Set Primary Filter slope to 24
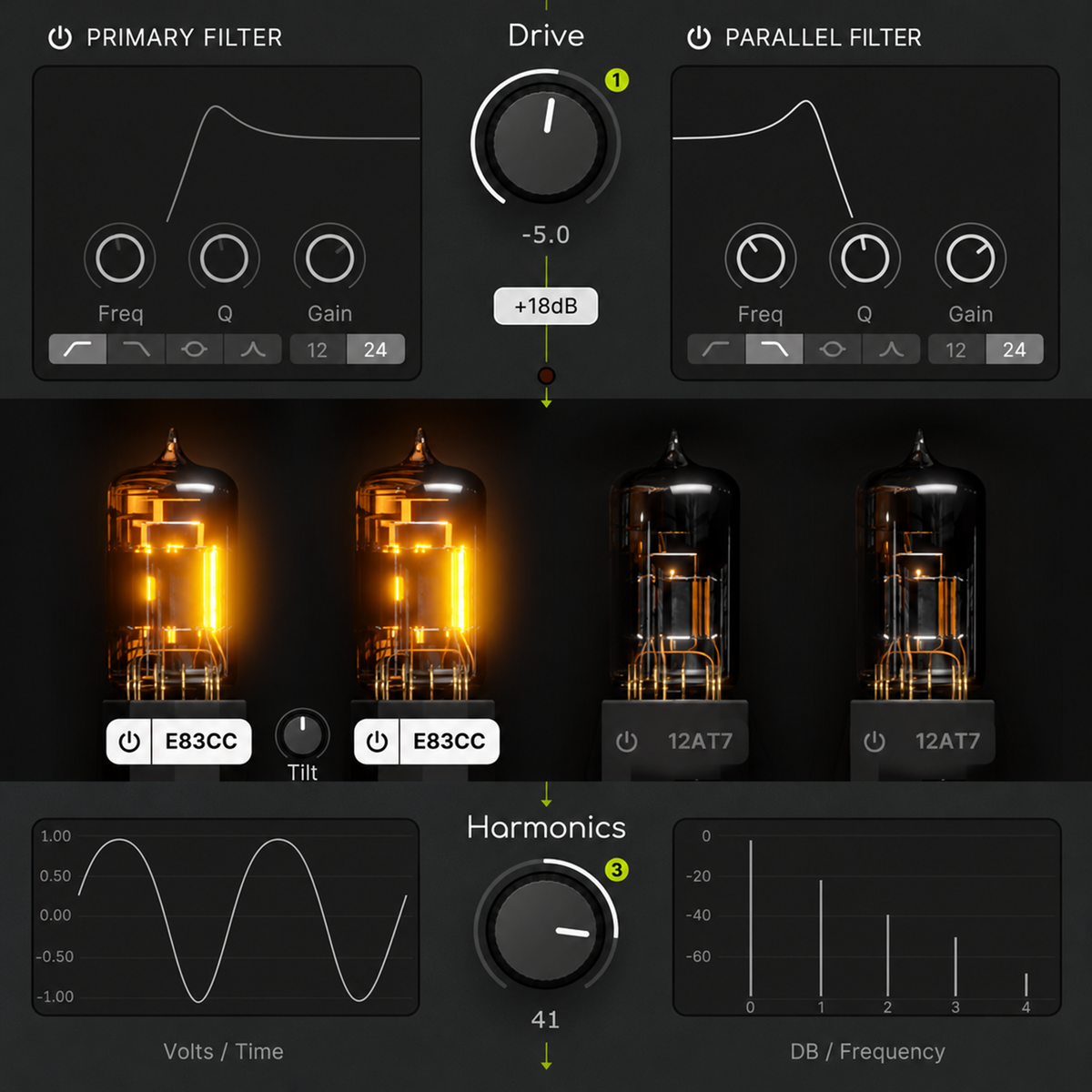The height and width of the screenshot is (1092, 1092). [x=376, y=349]
